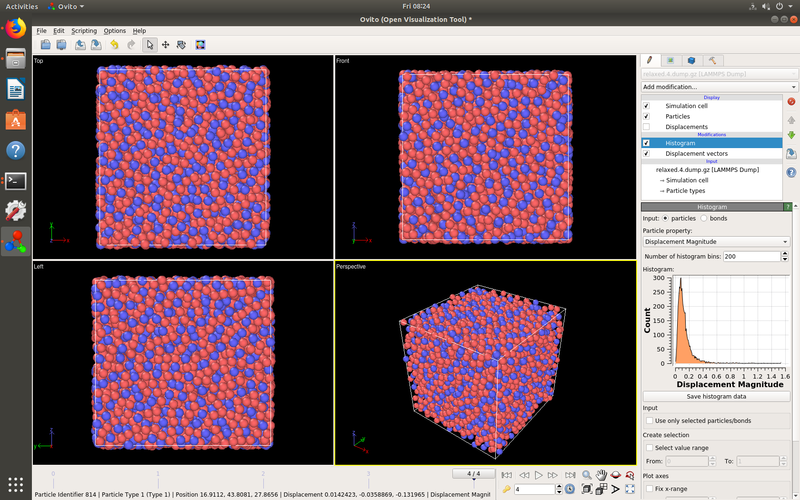The image size is (800, 500).
Task: Step to the next animation frame
Action: click(553, 475)
